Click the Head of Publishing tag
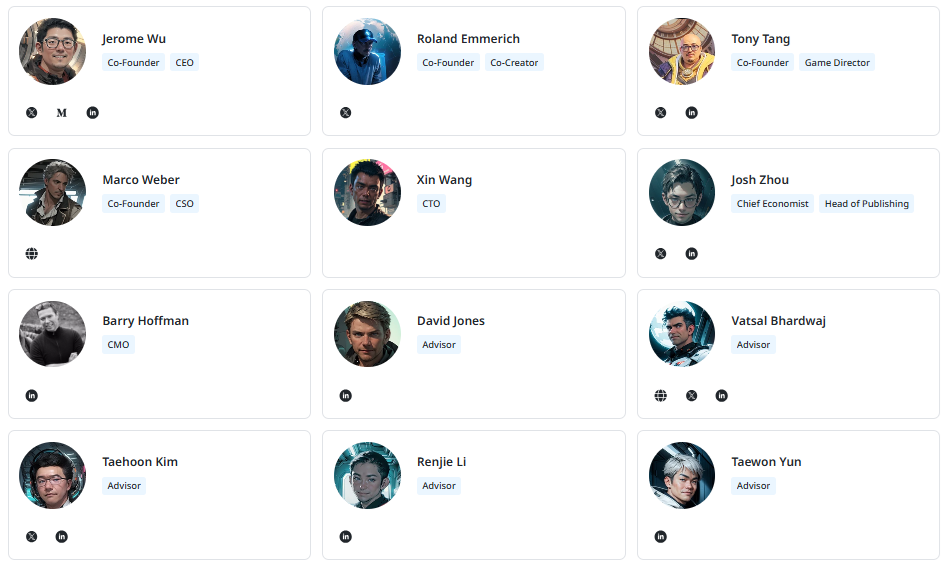Image resolution: width=945 pixels, height=565 pixels. click(867, 204)
